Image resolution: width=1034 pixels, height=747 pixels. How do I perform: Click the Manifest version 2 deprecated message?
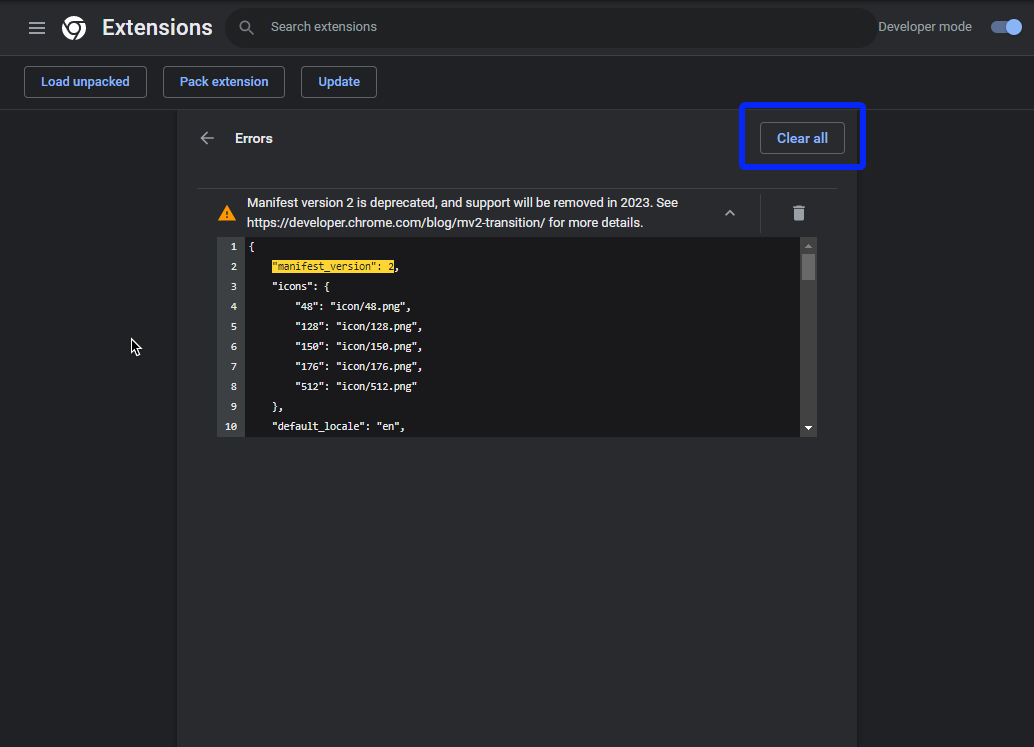(x=462, y=212)
